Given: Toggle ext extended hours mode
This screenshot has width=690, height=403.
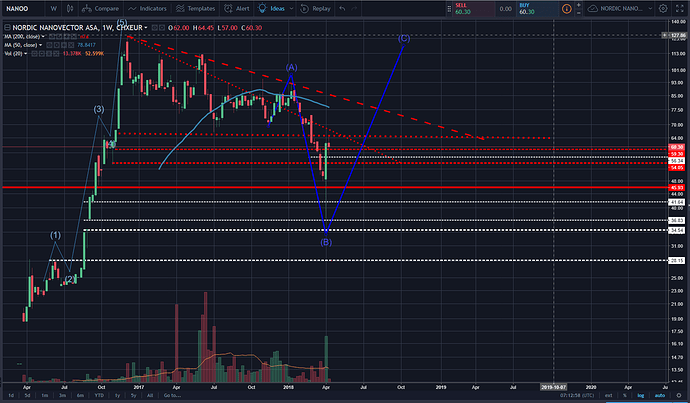Looking at the screenshot, I should click(x=608, y=395).
